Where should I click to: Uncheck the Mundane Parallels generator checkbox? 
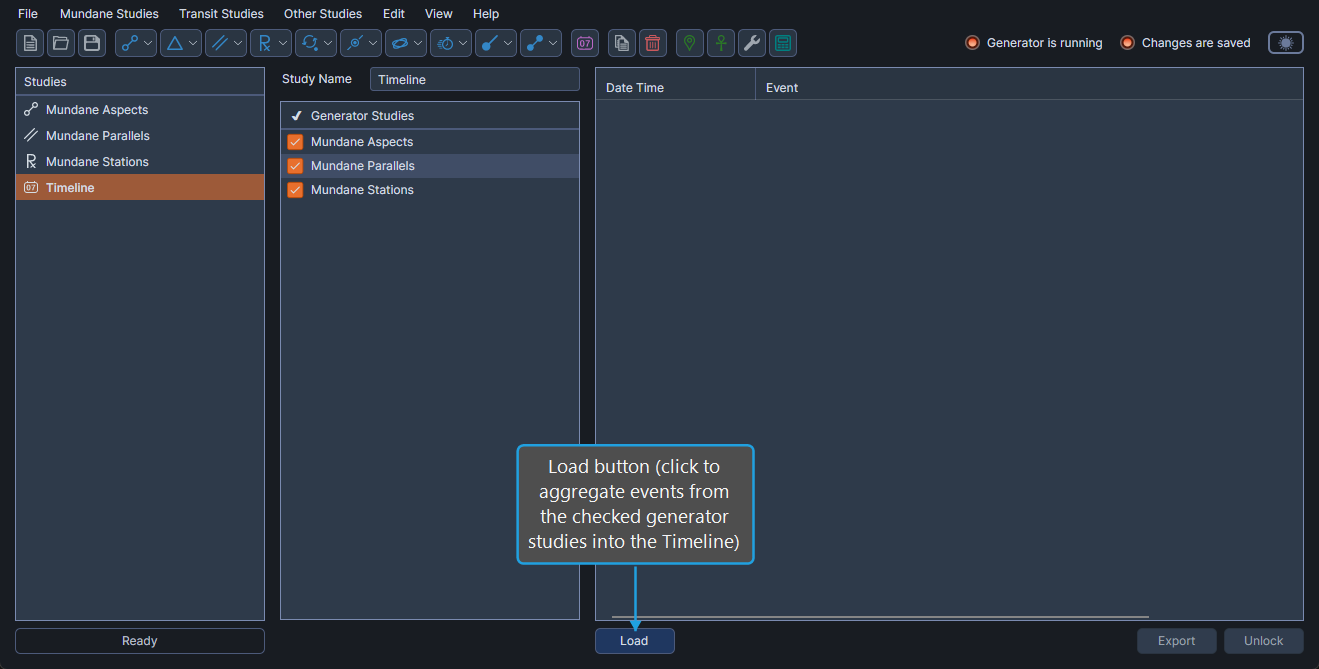pos(295,166)
